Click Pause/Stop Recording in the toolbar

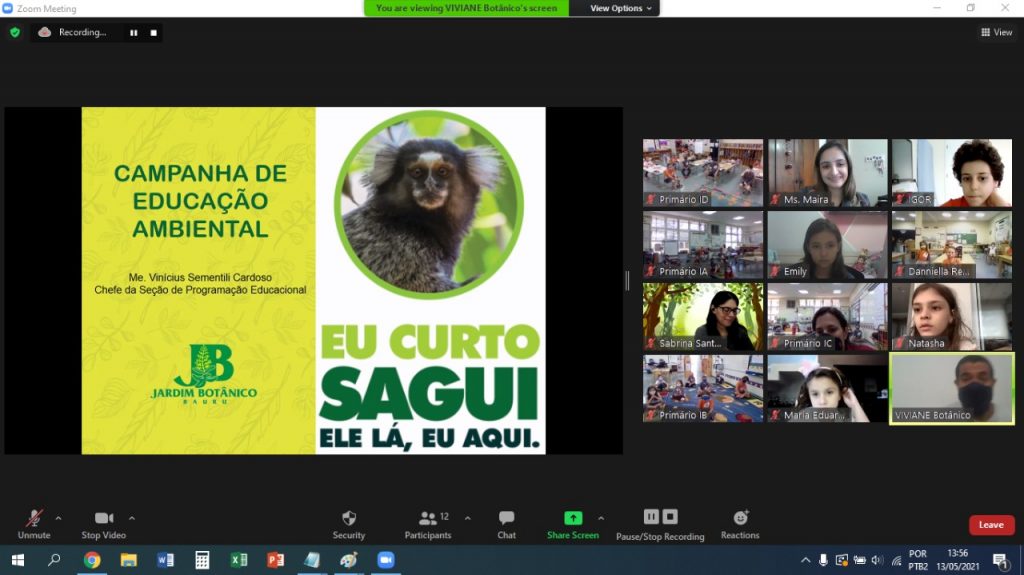pyautogui.click(x=660, y=523)
